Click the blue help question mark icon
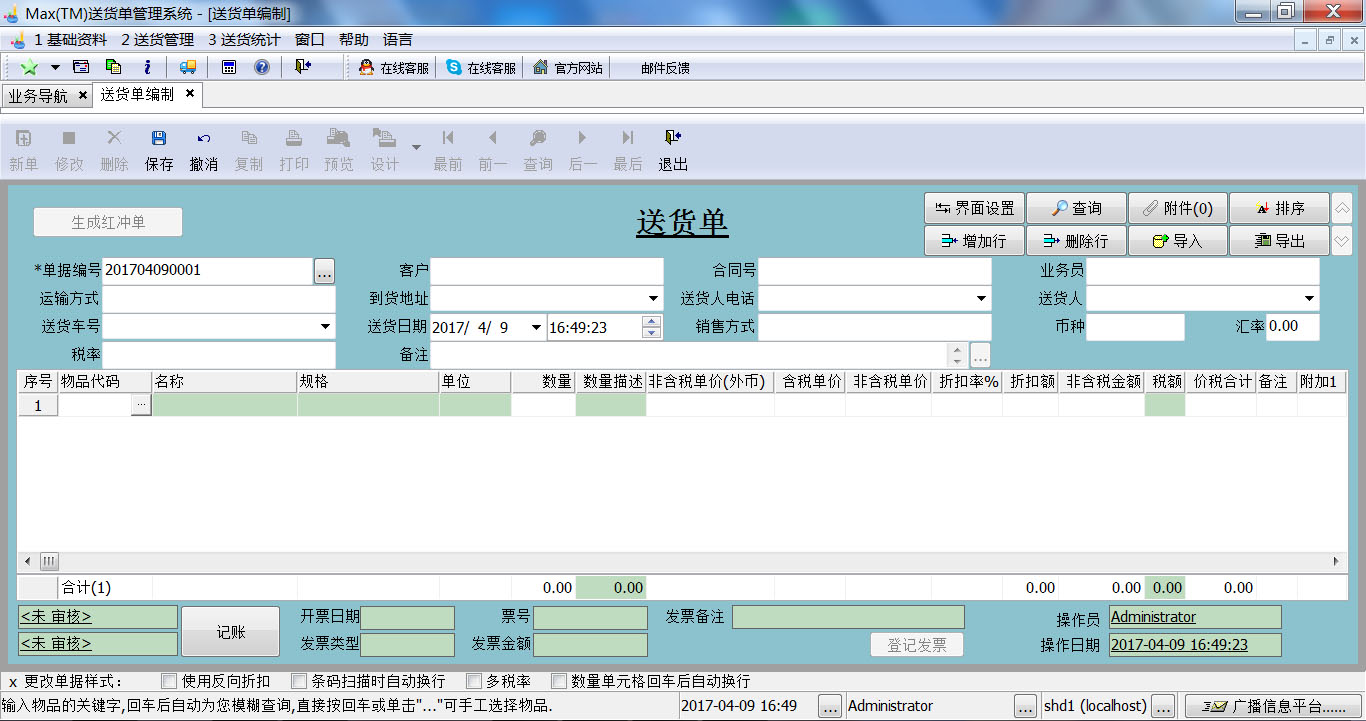1366x721 pixels. tap(262, 67)
